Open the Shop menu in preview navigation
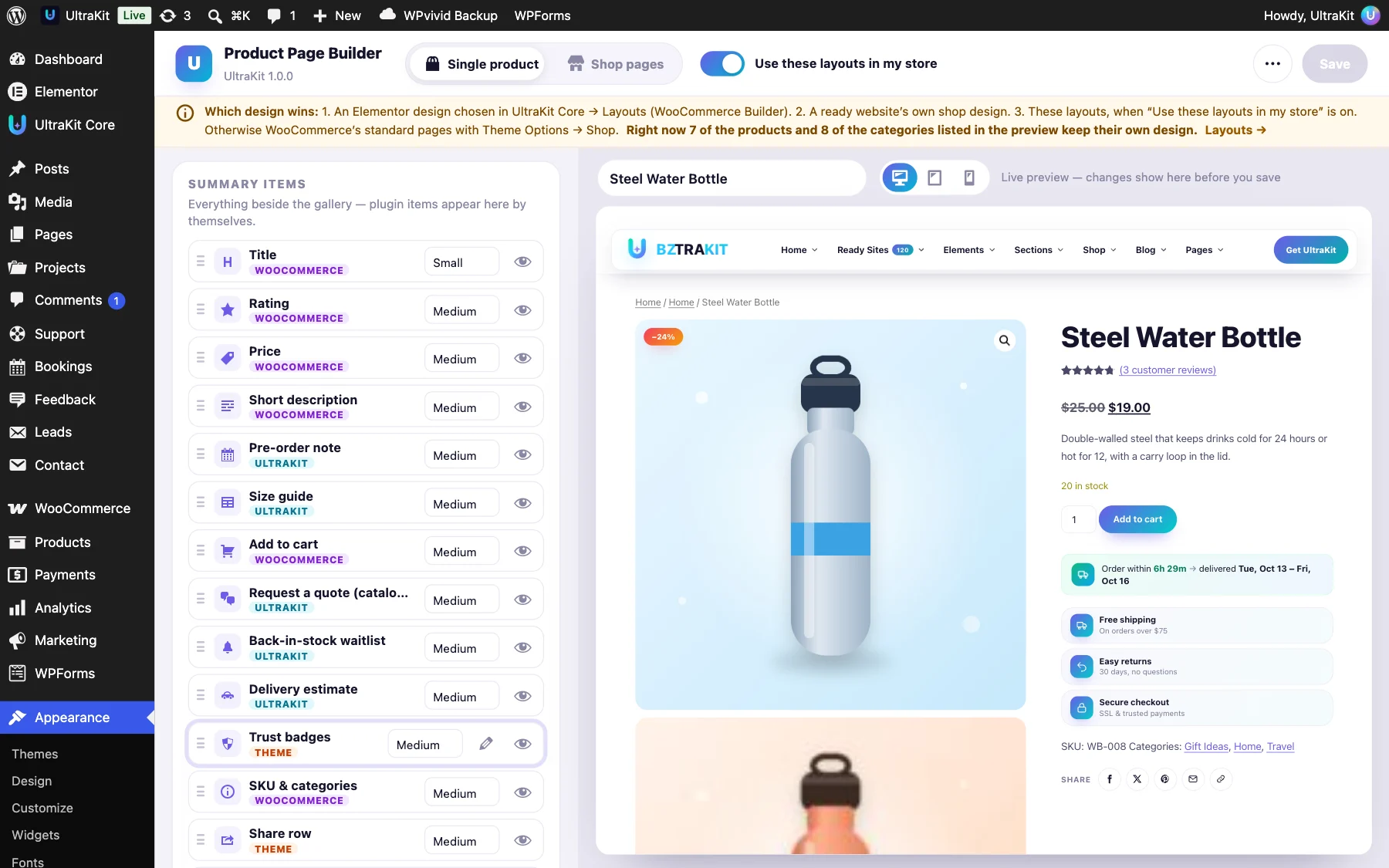This screenshot has height=868, width=1389. 1099,250
